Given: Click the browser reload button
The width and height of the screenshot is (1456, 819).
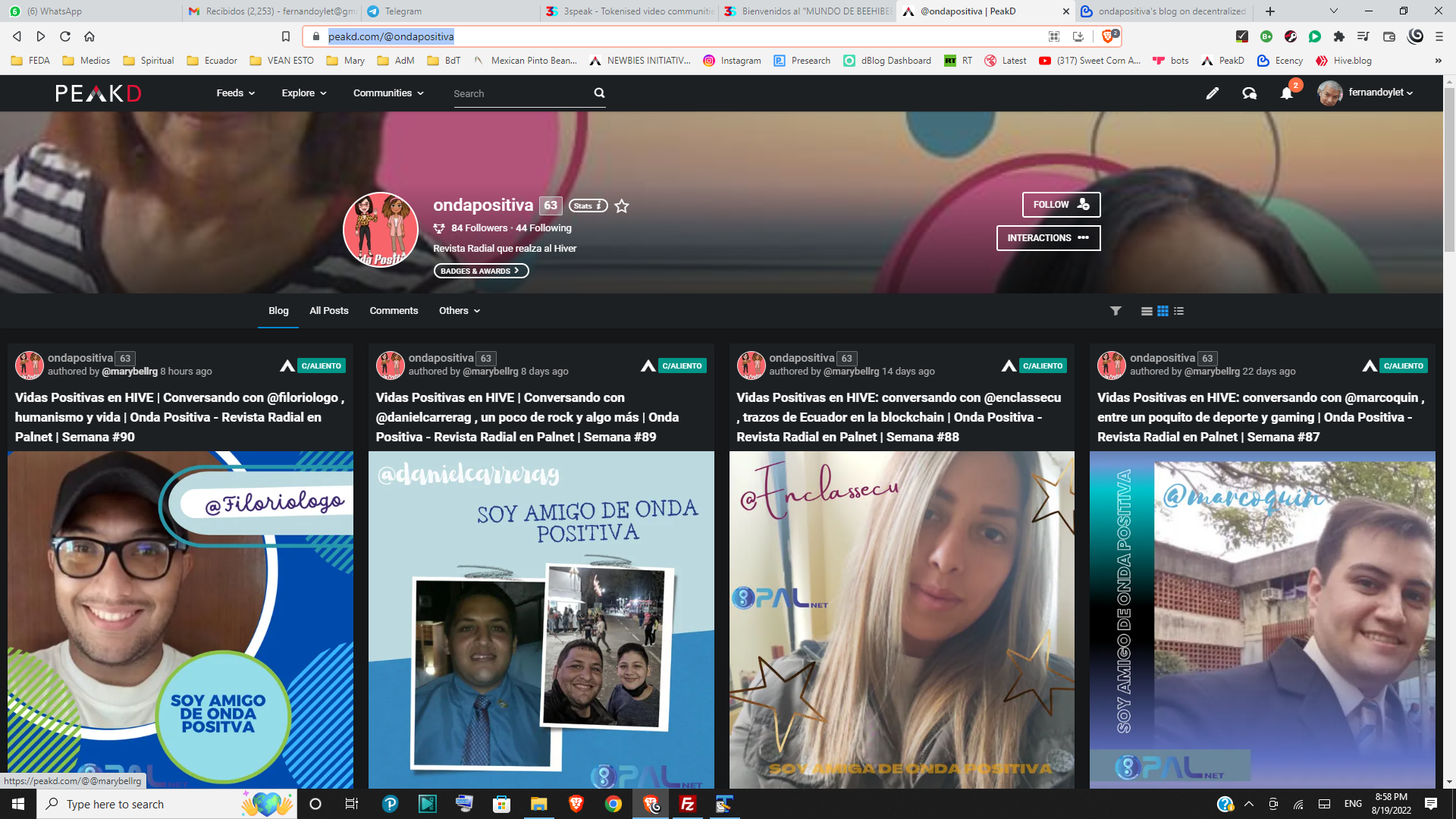Looking at the screenshot, I should 65,36.
